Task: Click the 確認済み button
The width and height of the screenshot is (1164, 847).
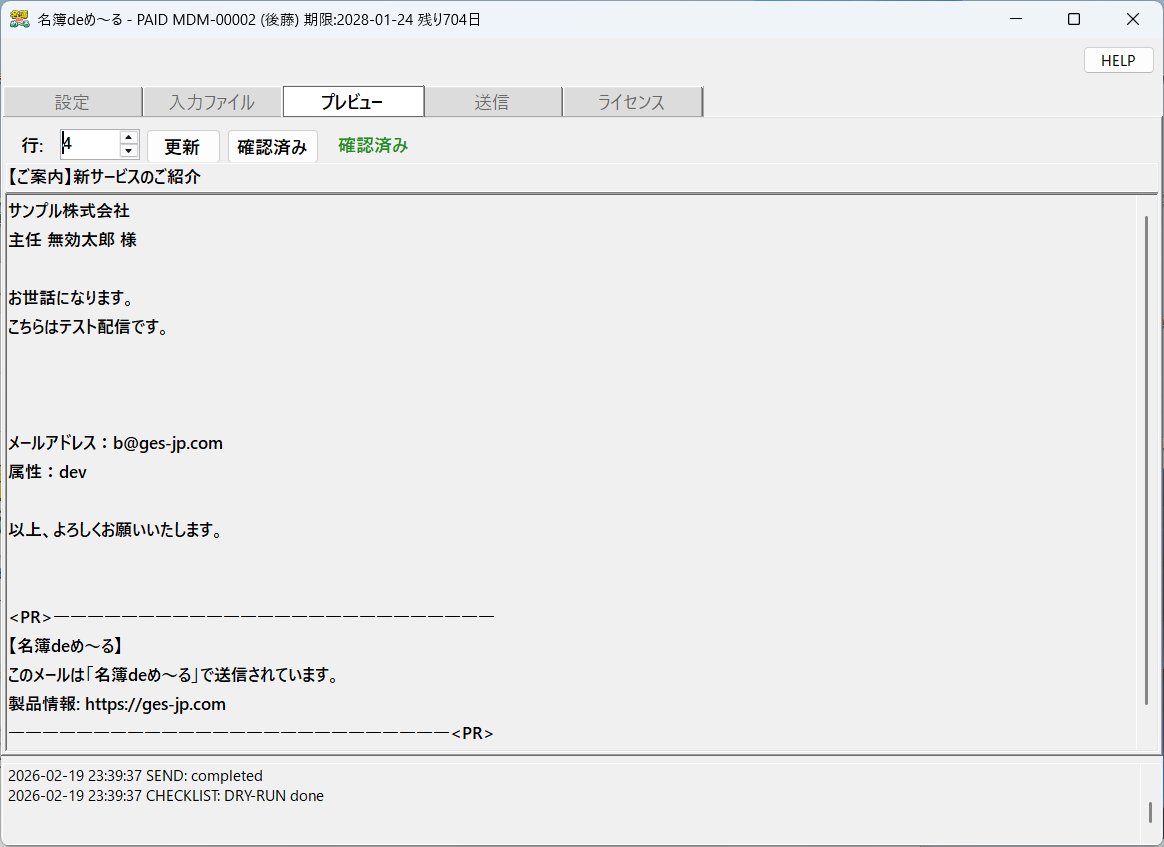Action: [272, 146]
